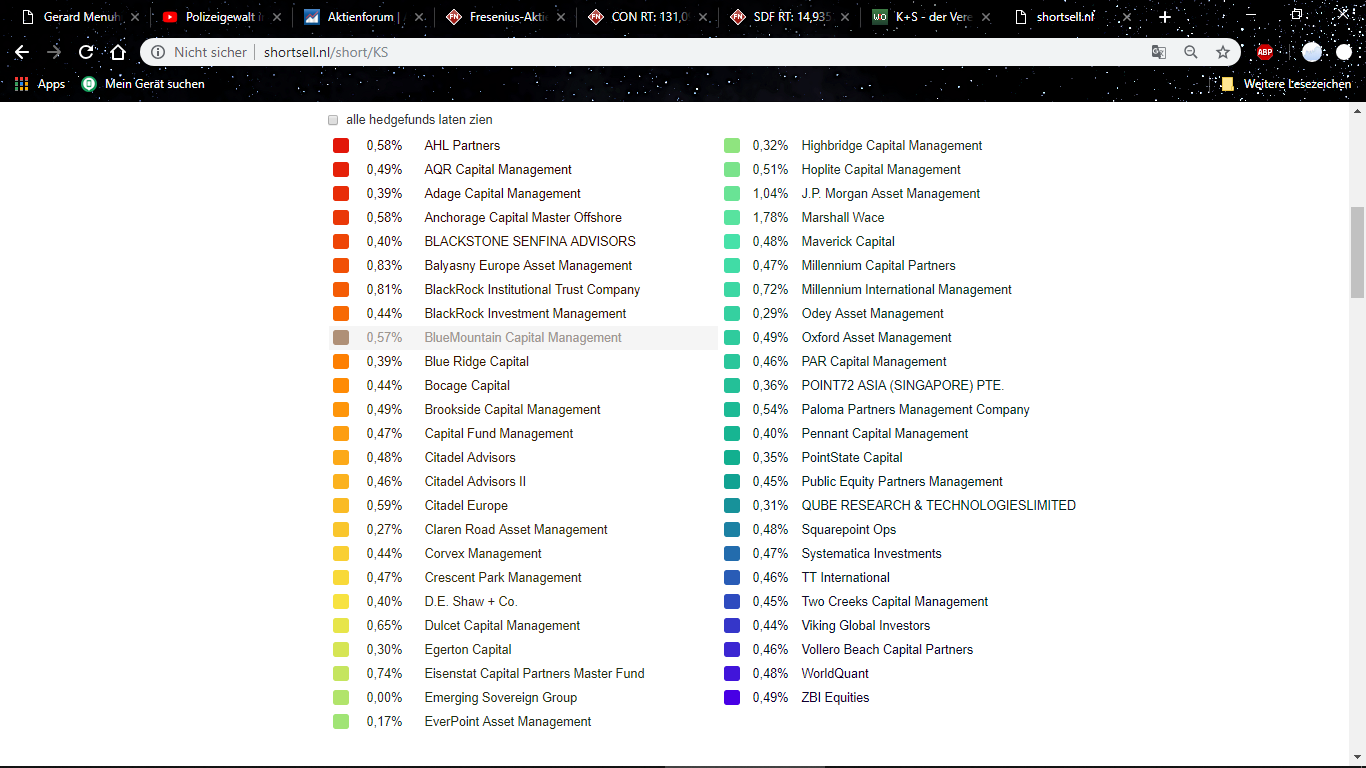Tick the 'alle hedgefunds laten zien' checkbox
Image resolution: width=1366 pixels, height=768 pixels.
pyautogui.click(x=333, y=120)
